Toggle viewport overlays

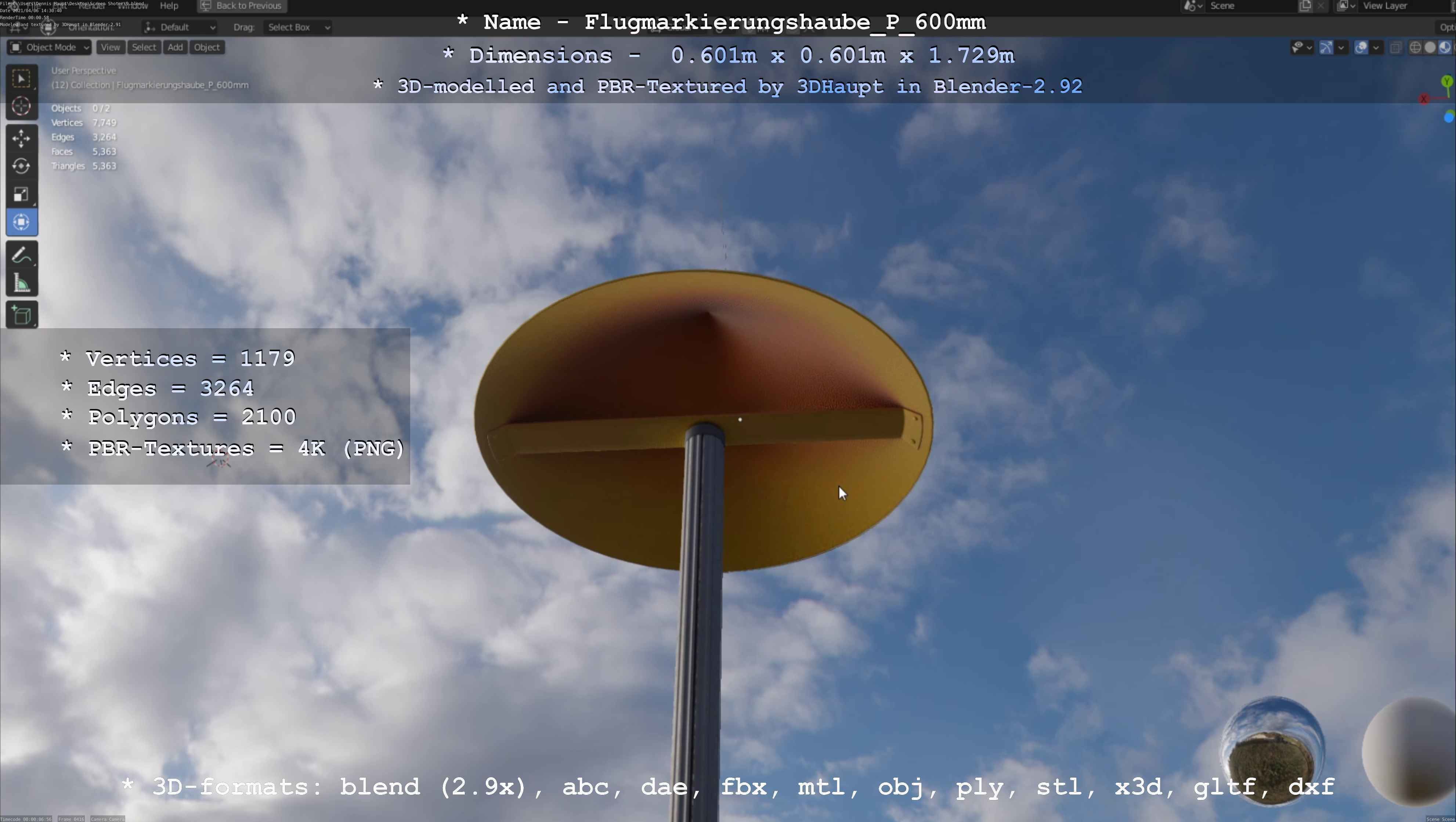(x=1361, y=47)
